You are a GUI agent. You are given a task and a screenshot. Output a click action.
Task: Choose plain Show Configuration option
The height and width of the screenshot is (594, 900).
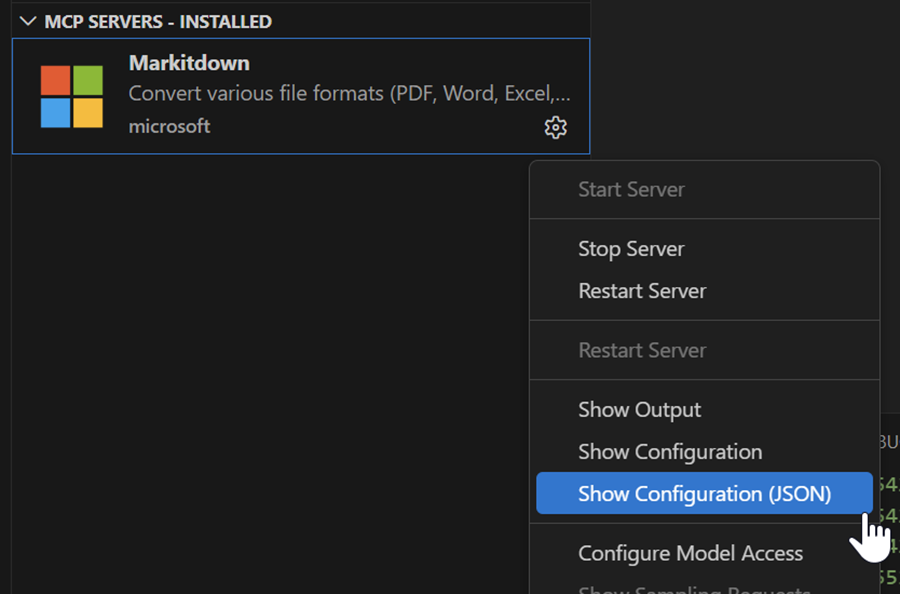[x=670, y=452]
